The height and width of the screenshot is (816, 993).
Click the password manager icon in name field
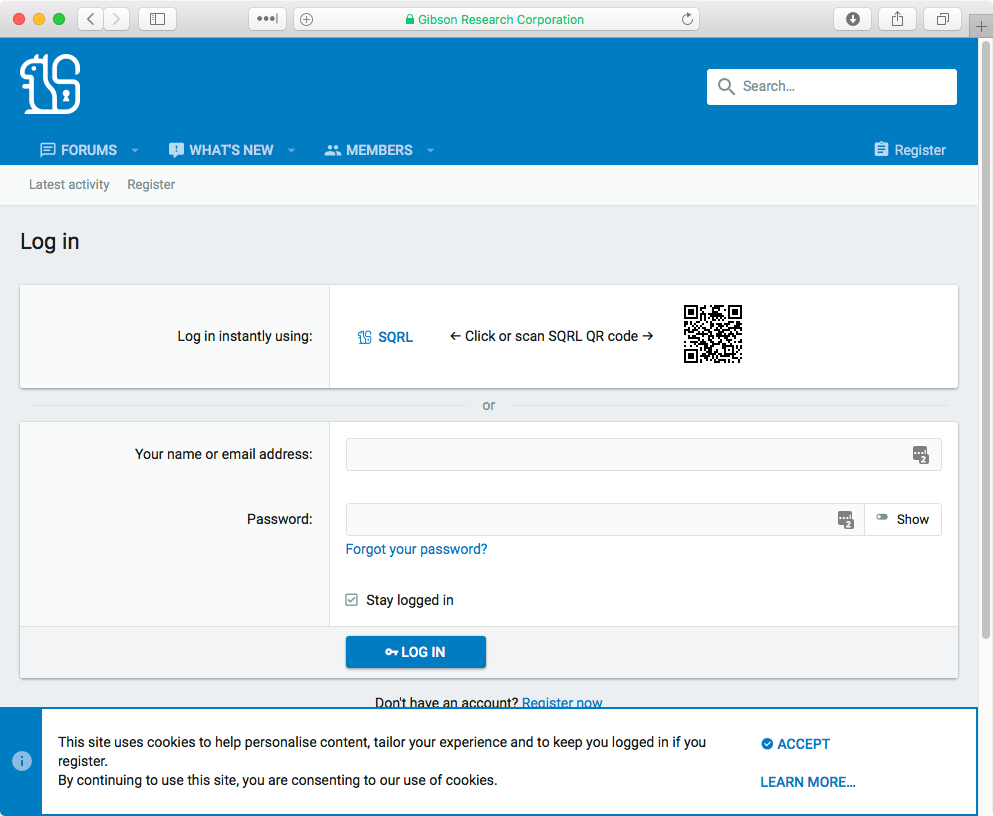tap(920, 455)
